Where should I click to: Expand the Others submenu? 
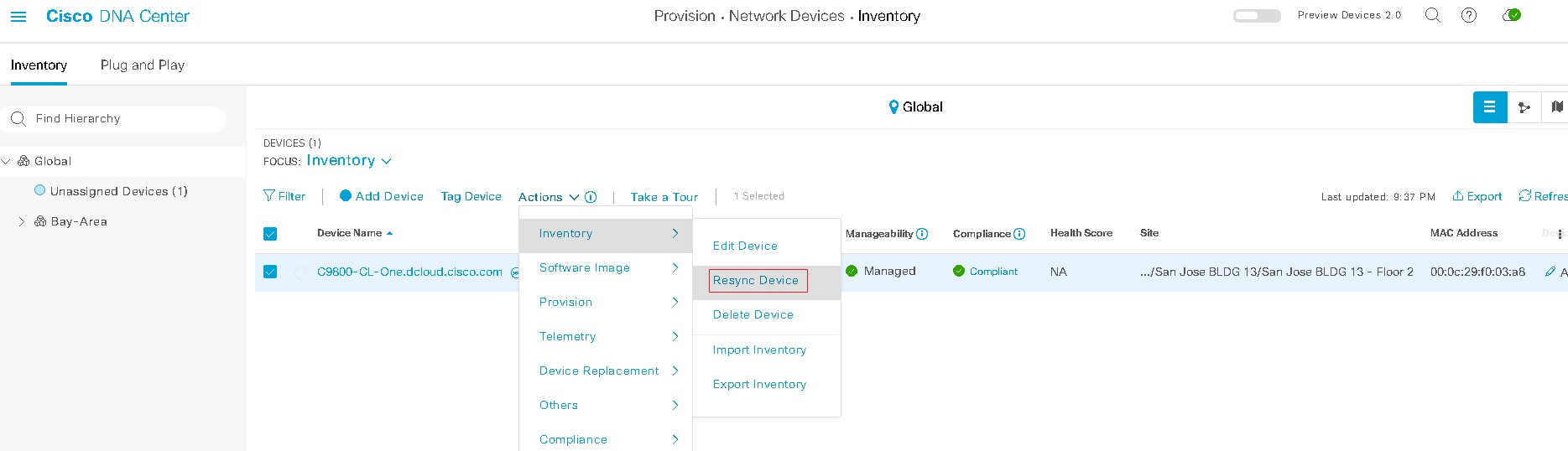point(606,405)
